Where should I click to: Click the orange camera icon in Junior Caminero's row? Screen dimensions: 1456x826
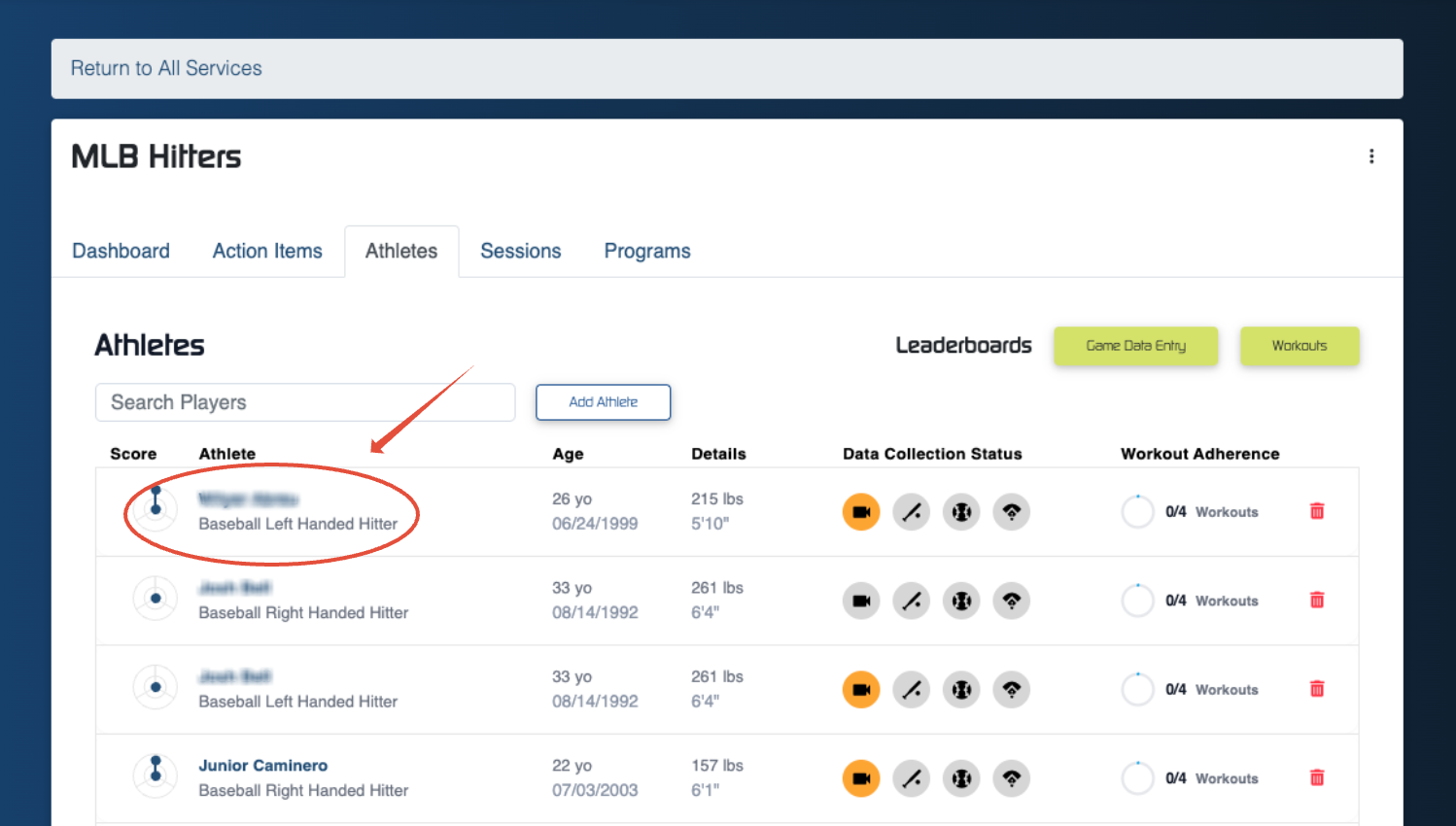[x=861, y=778]
